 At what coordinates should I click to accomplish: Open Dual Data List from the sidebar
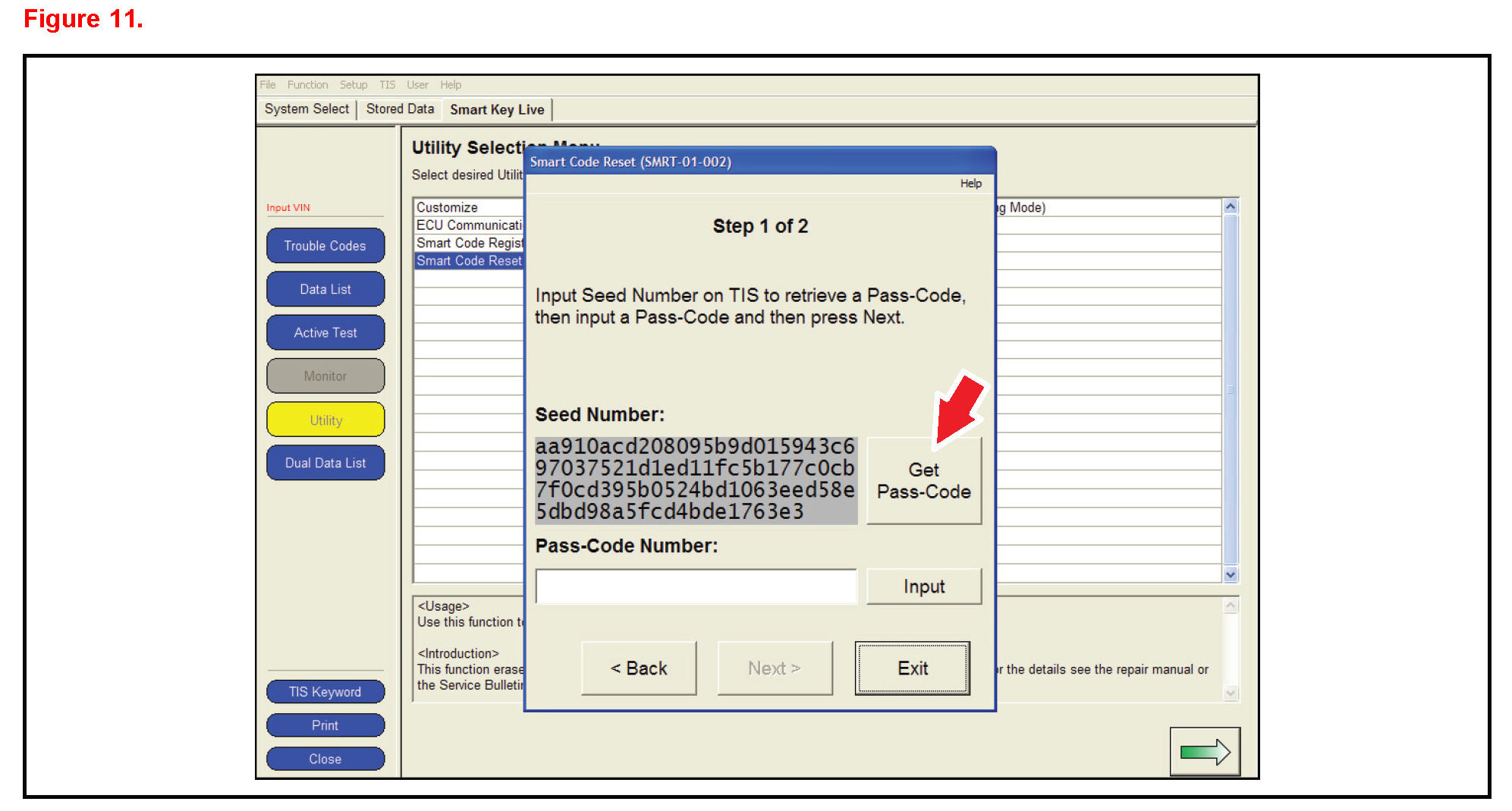pos(325,463)
